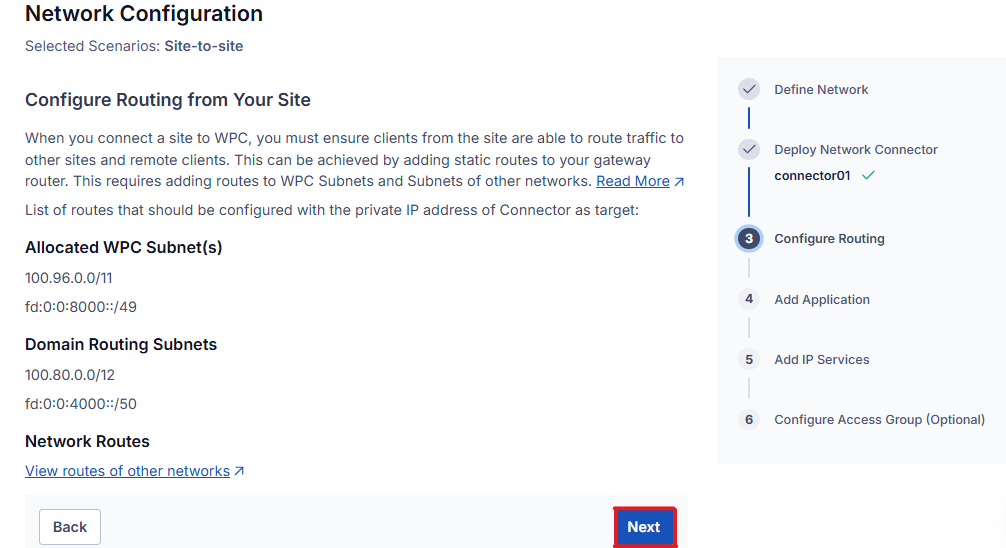Click step 4 number icon for Add Application
The width and height of the screenshot is (1006, 548).
749,299
